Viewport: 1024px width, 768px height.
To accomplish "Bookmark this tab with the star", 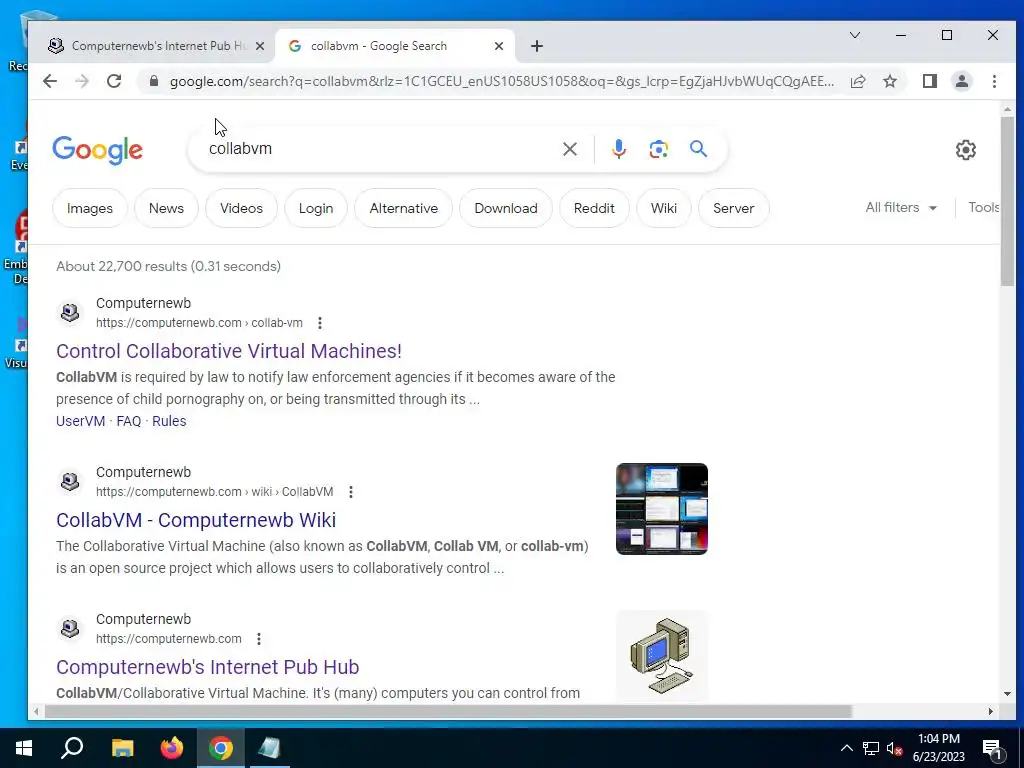I will 889,81.
